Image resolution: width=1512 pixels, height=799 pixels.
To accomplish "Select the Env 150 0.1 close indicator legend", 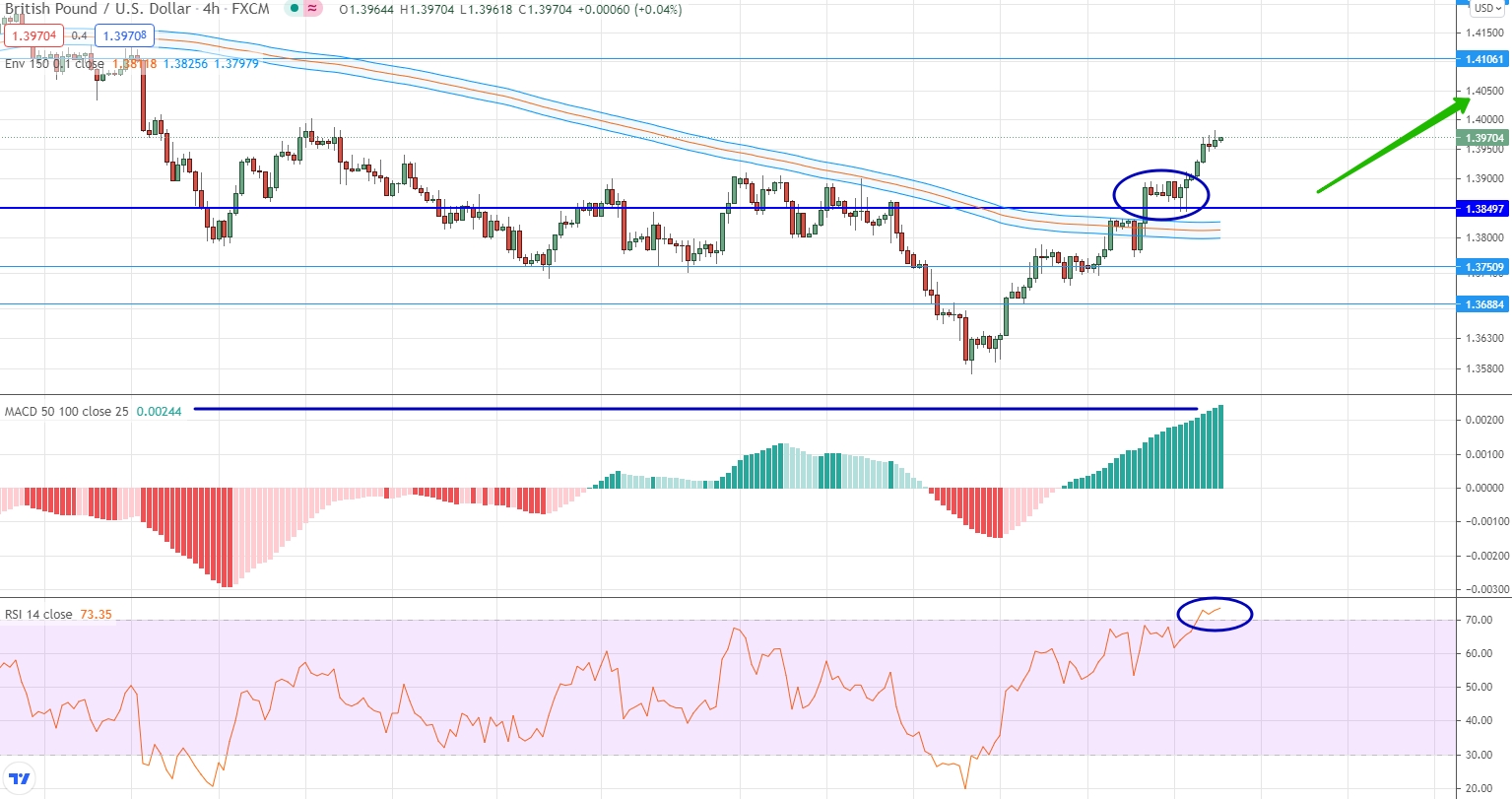I will click(x=54, y=64).
